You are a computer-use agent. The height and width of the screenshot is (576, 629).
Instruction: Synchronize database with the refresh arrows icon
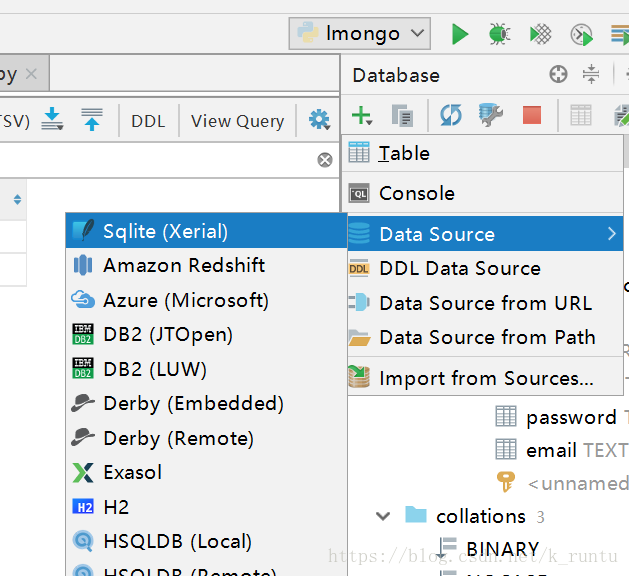point(451,116)
